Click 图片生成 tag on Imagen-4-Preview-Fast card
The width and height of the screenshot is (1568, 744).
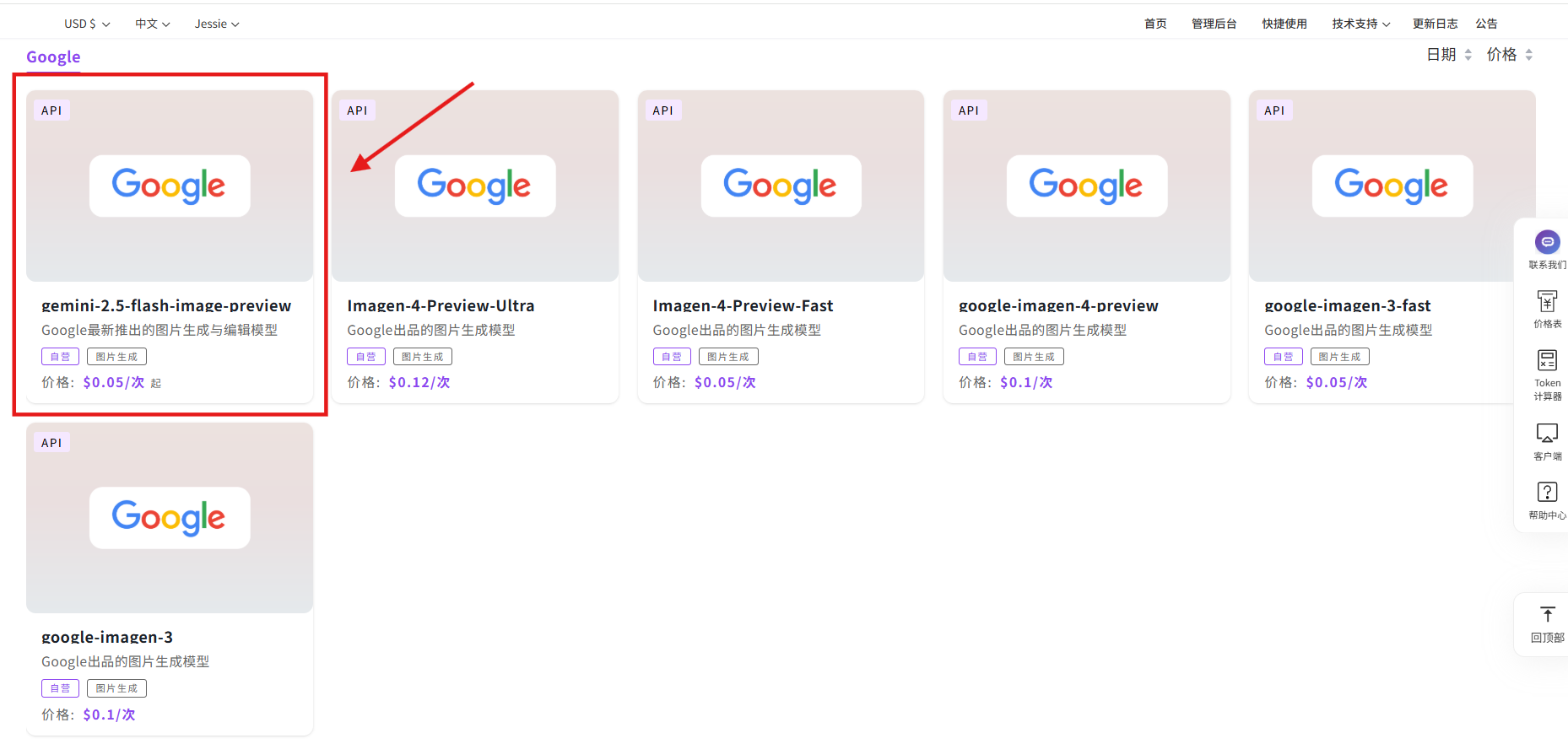729,357
